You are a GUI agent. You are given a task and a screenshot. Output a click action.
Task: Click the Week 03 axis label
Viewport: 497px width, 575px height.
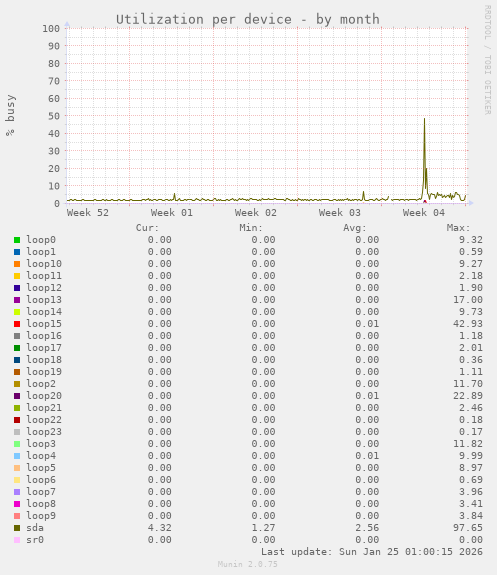coord(340,213)
